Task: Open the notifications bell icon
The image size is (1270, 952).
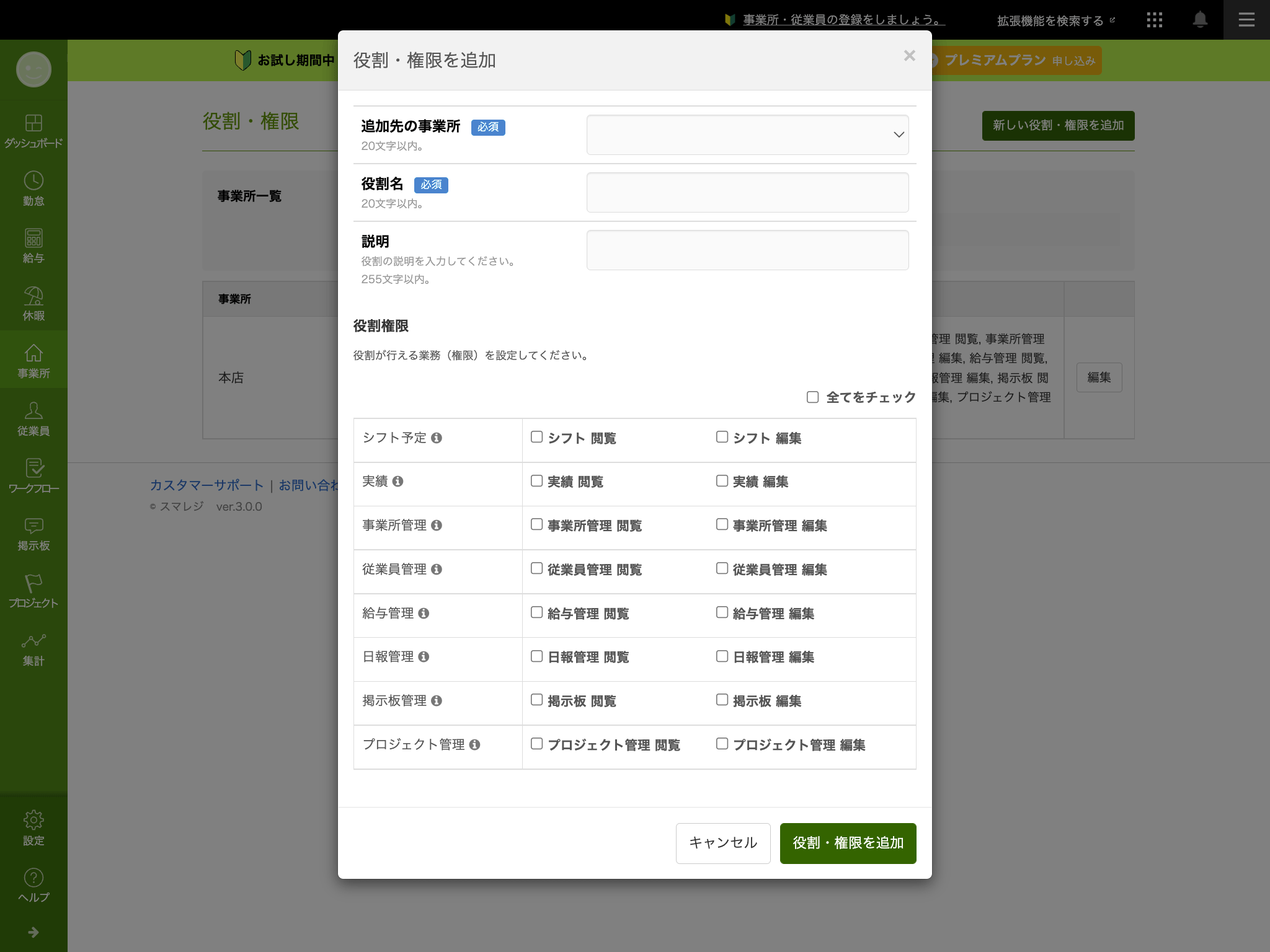Action: [1200, 20]
